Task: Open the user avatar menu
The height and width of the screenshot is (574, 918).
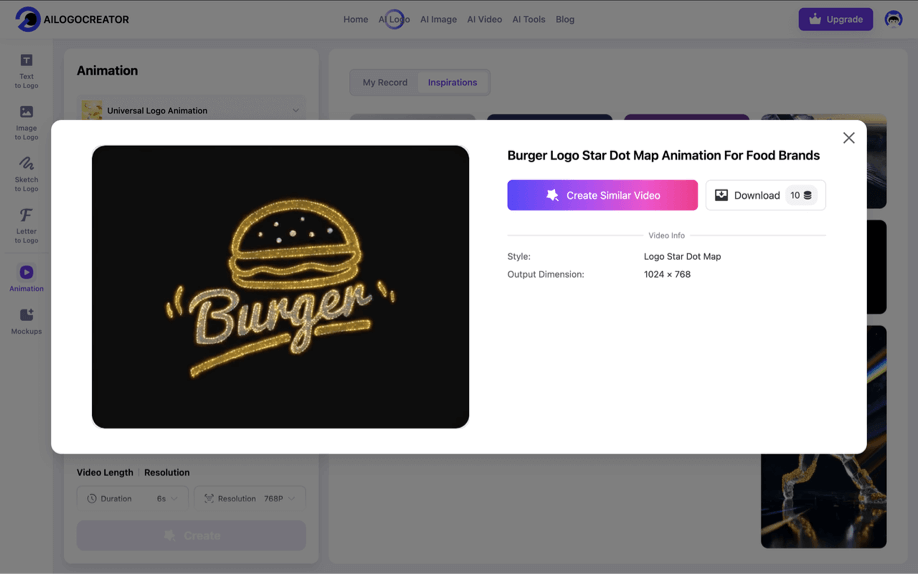Action: tap(893, 19)
